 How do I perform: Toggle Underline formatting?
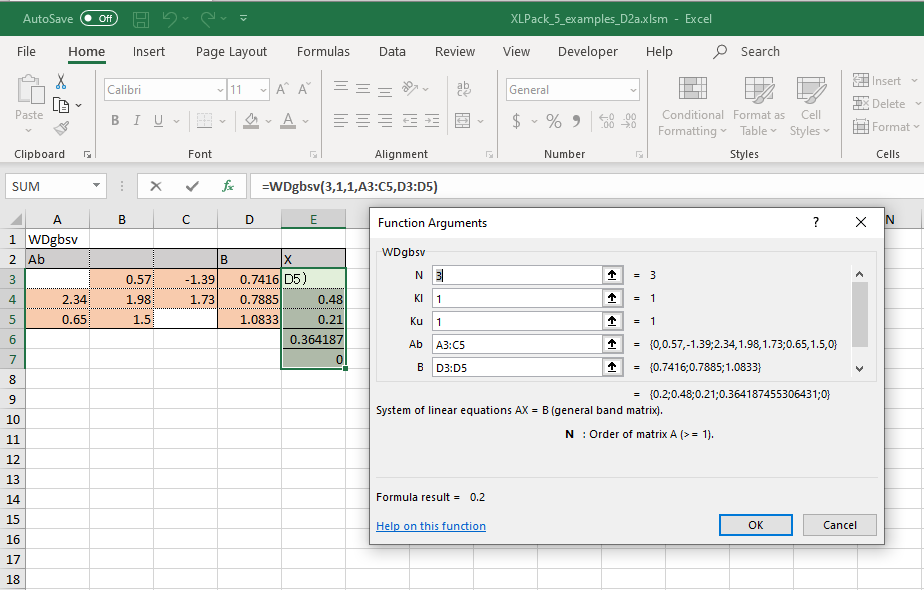[x=159, y=121]
